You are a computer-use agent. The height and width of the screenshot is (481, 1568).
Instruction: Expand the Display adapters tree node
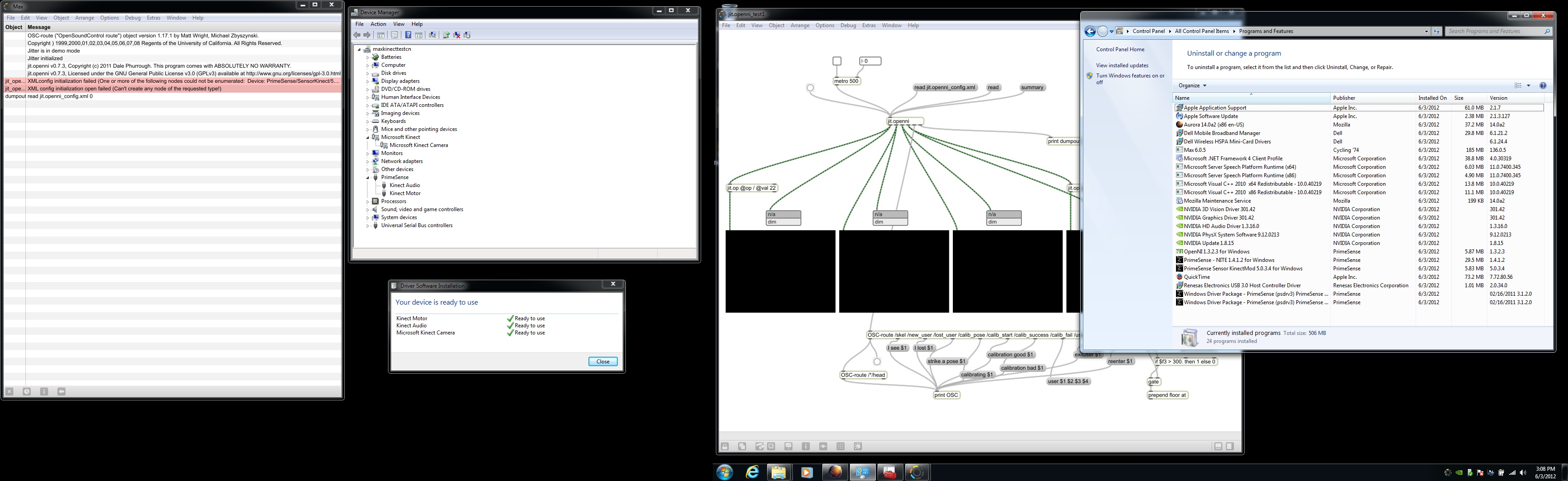367,81
